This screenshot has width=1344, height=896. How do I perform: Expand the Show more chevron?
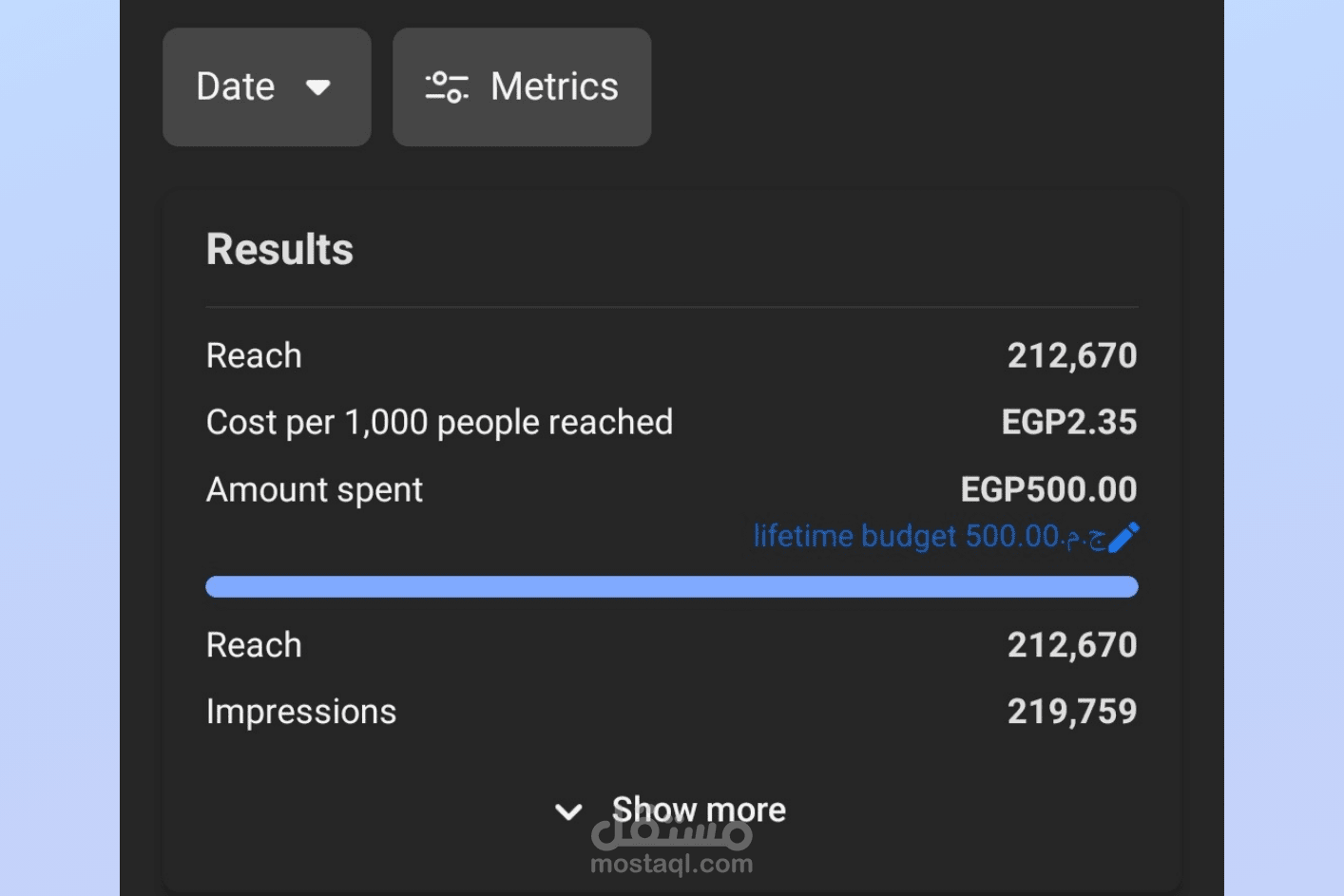568,811
